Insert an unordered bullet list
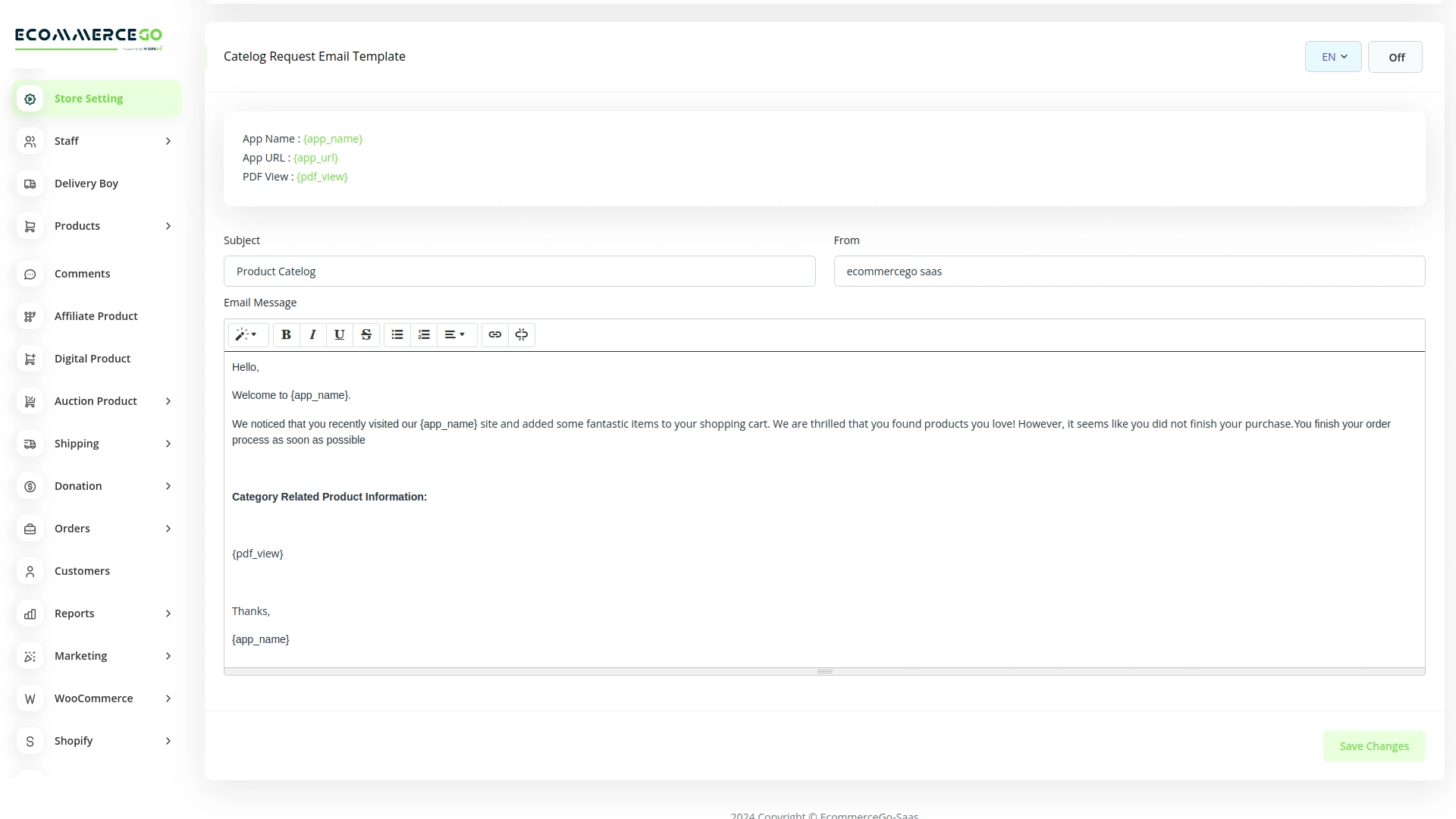1456x819 pixels. coord(397,334)
